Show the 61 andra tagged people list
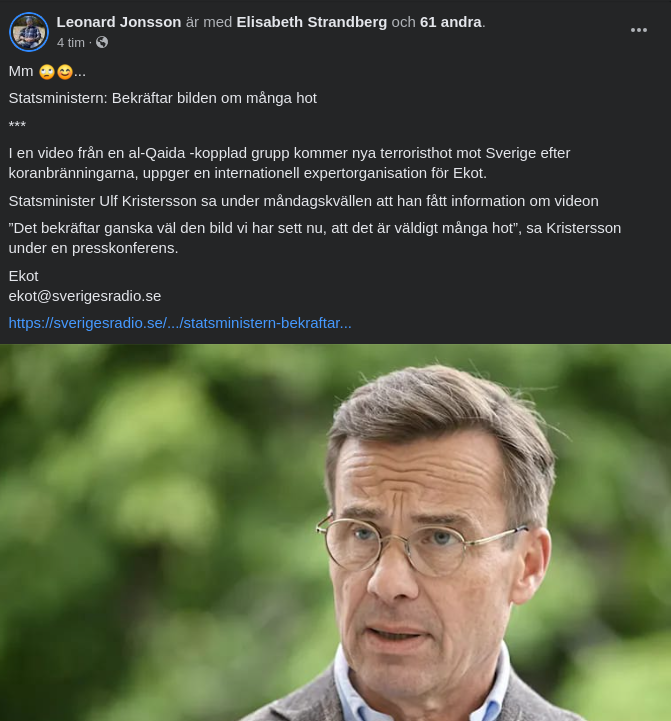Image resolution: width=671 pixels, height=721 pixels. pos(451,22)
